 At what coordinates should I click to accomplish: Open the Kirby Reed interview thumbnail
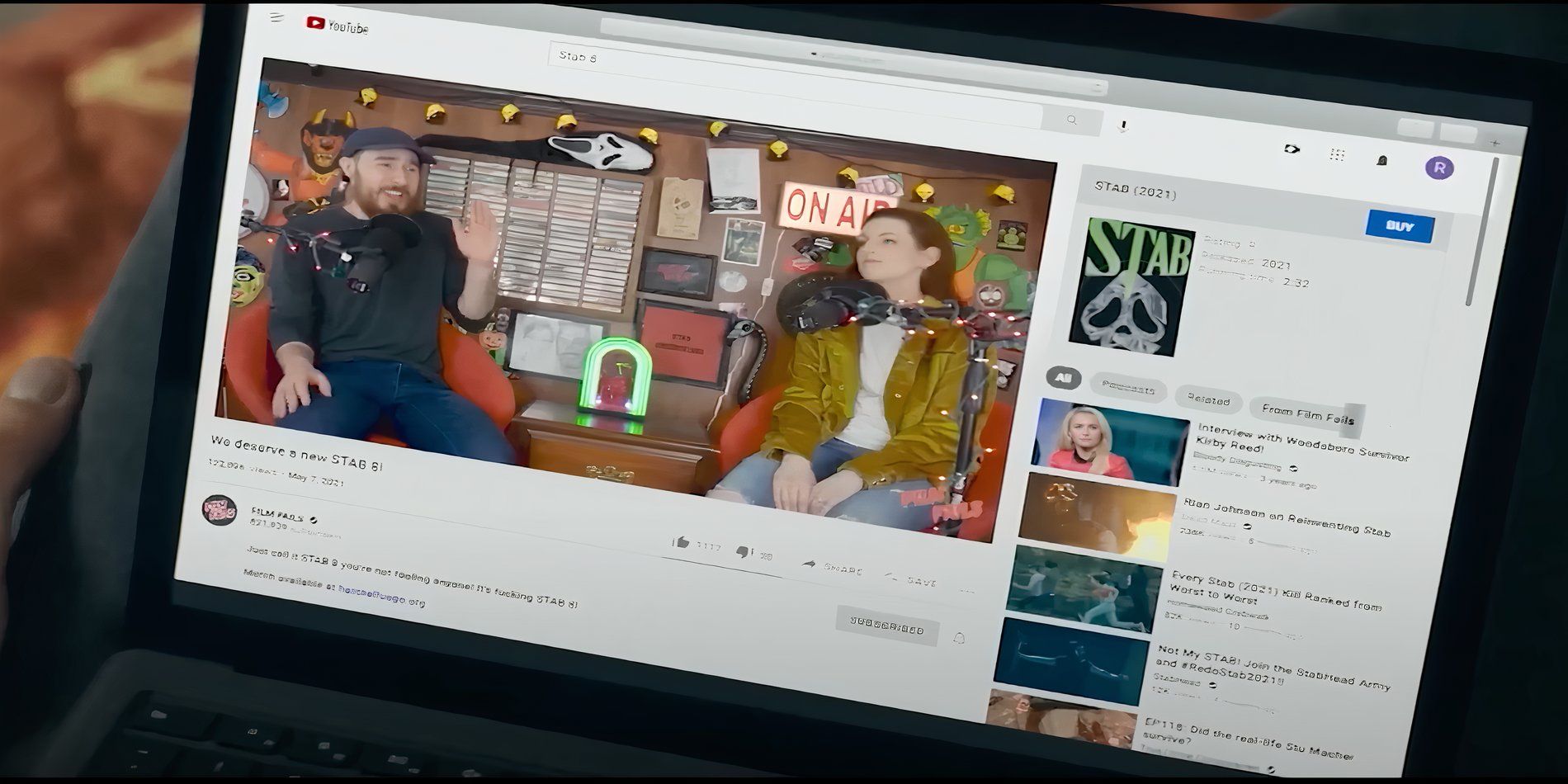coord(1109,443)
